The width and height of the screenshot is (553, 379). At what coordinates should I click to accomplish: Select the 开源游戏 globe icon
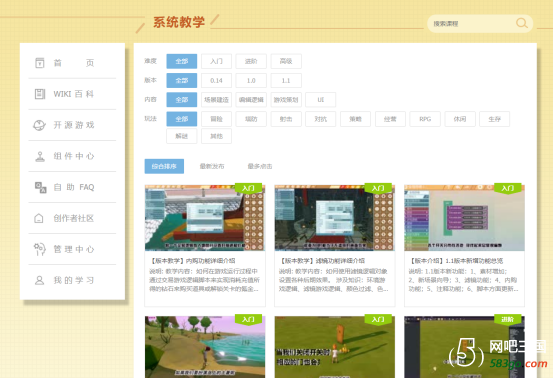coord(40,125)
